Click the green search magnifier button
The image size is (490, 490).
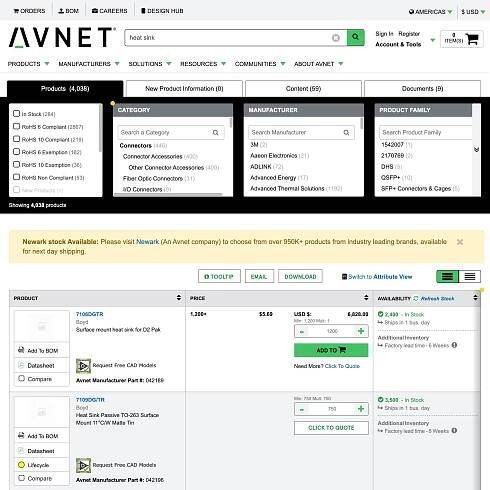(355, 37)
